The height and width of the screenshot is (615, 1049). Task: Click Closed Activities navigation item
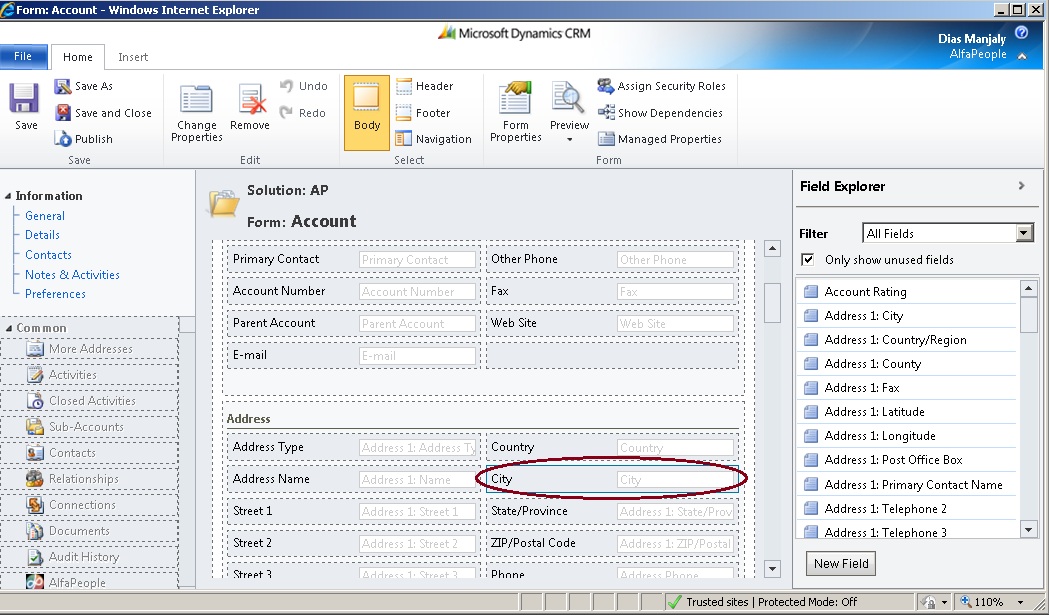[x=90, y=401]
